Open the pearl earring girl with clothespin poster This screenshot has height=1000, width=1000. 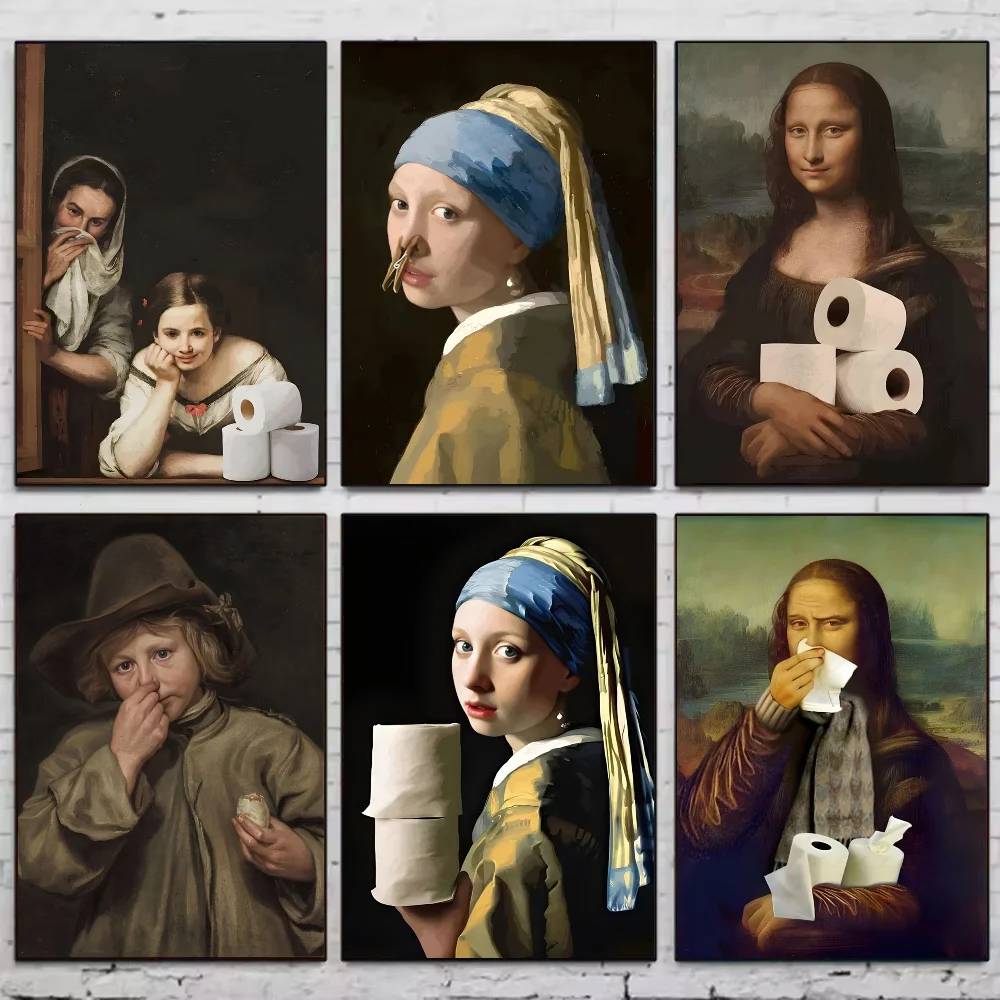tap(498, 263)
